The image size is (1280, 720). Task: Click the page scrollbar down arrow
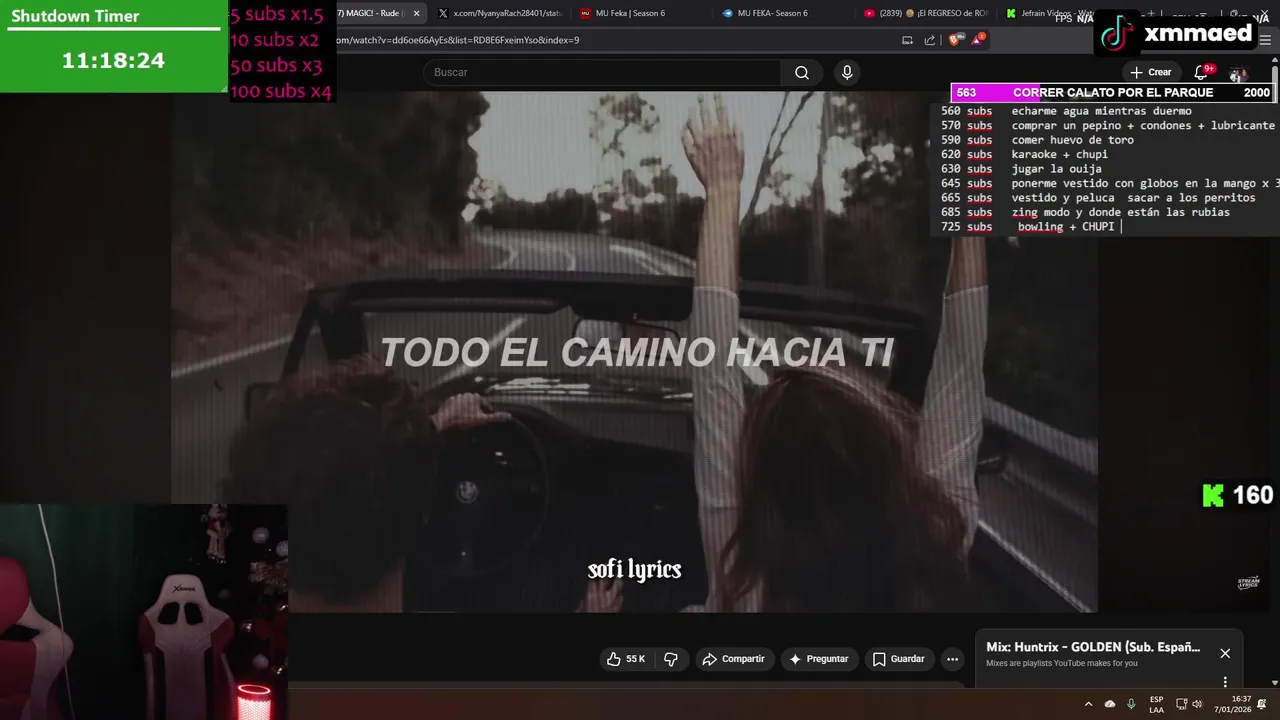(1275, 682)
